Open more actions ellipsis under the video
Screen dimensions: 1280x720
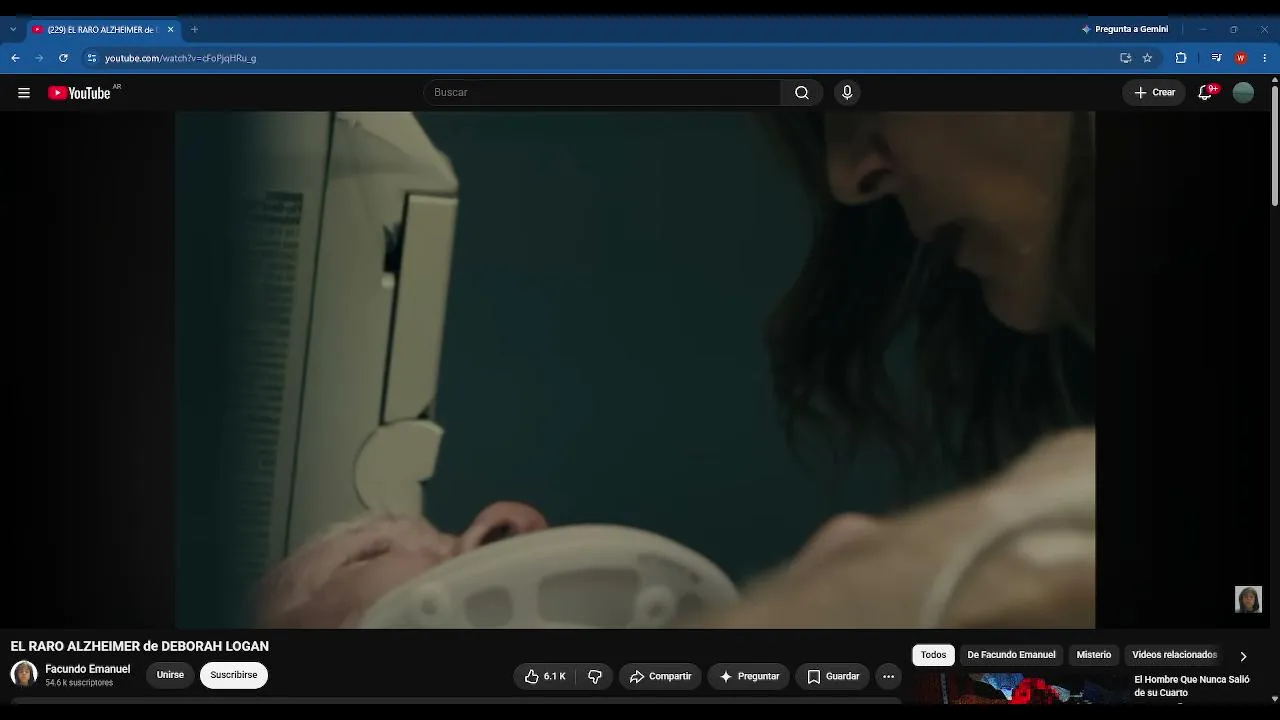(x=888, y=677)
